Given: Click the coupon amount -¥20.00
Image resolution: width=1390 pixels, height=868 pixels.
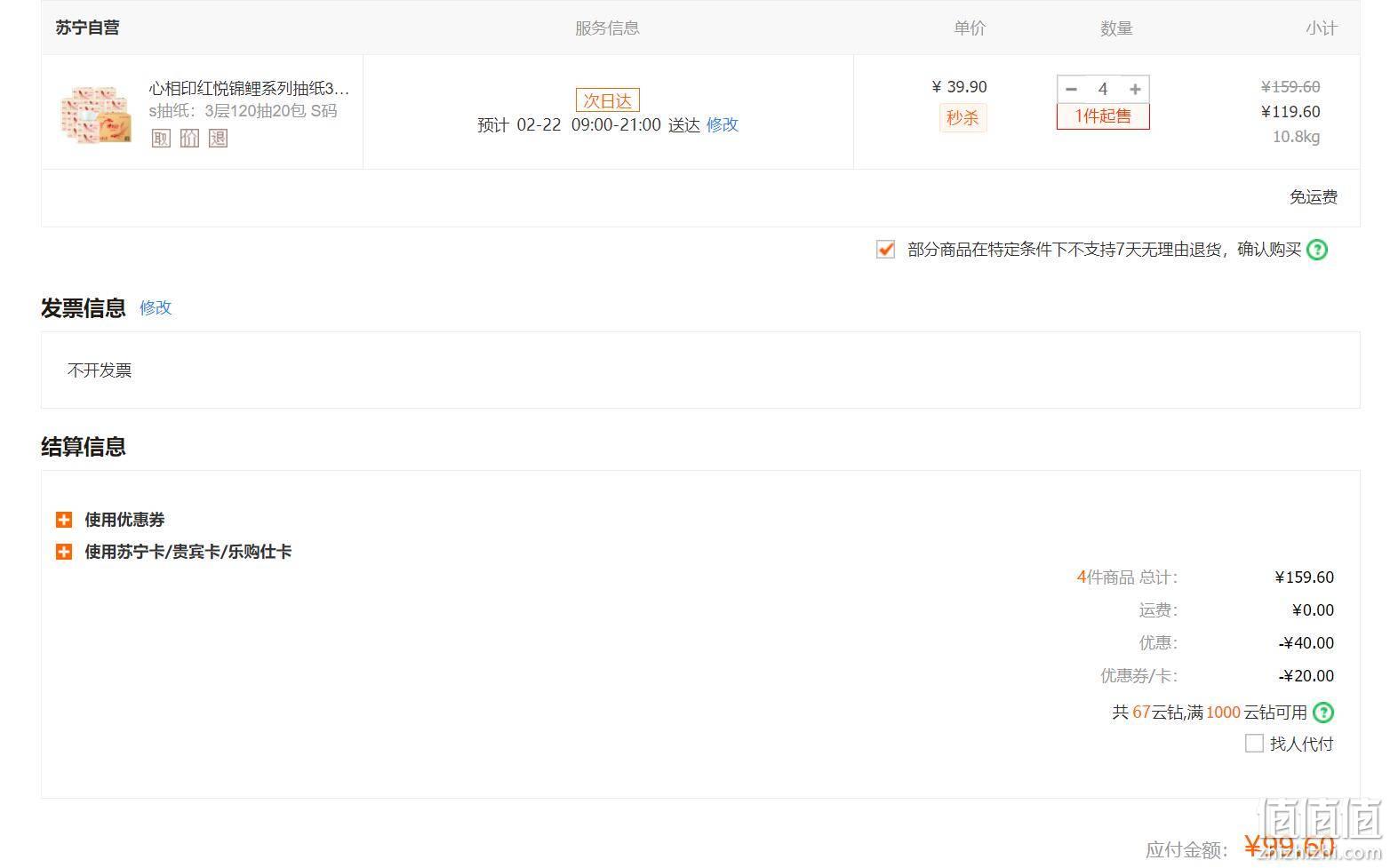Looking at the screenshot, I should tap(1306, 676).
